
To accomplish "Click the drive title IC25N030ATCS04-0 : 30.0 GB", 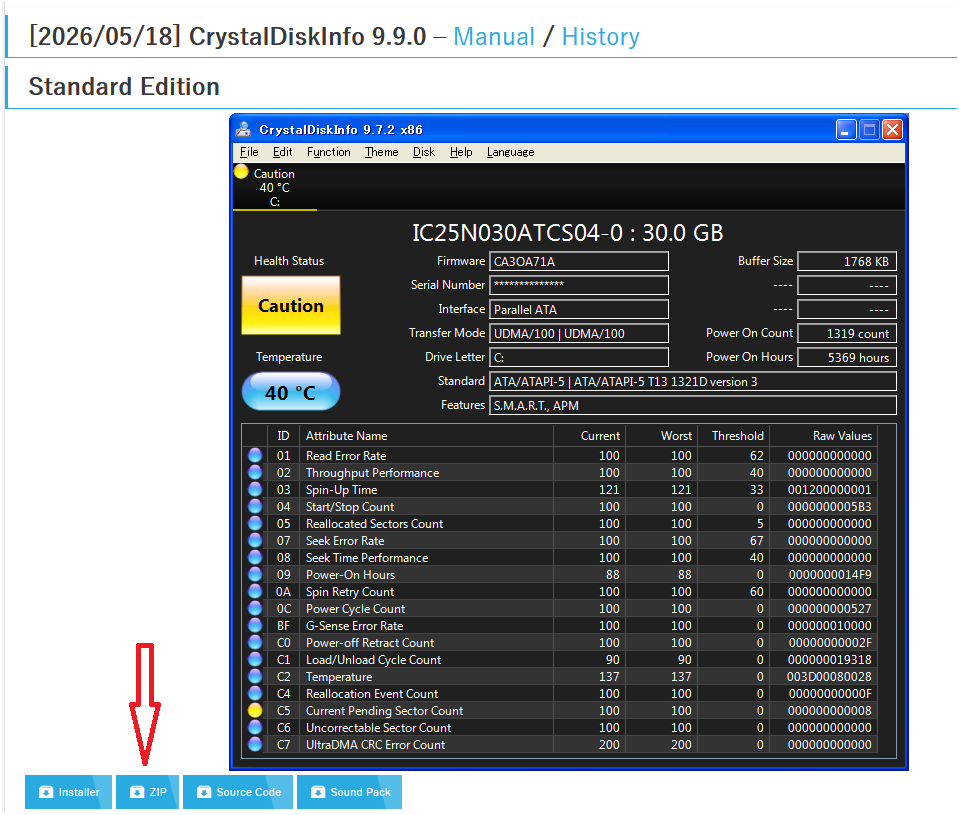I will pyautogui.click(x=568, y=233).
